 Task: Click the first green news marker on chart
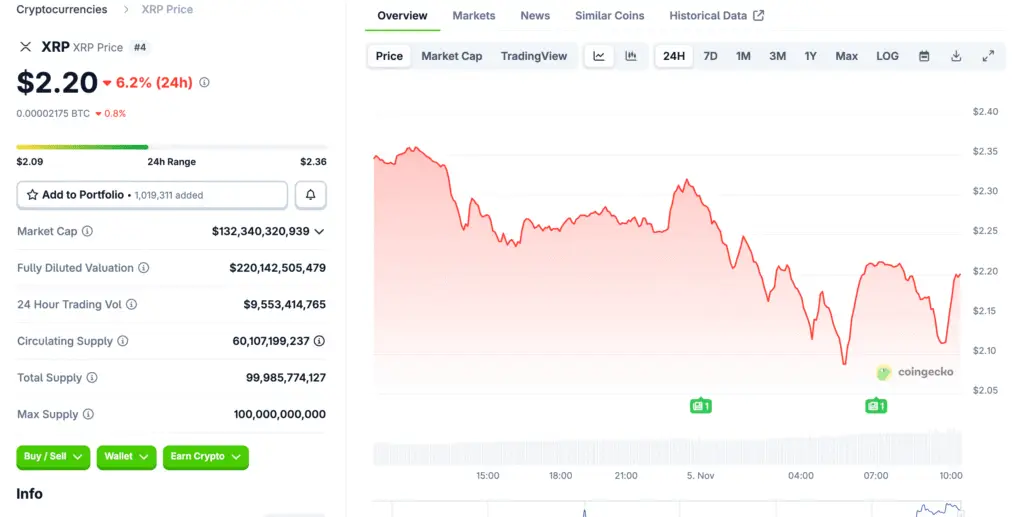point(701,406)
